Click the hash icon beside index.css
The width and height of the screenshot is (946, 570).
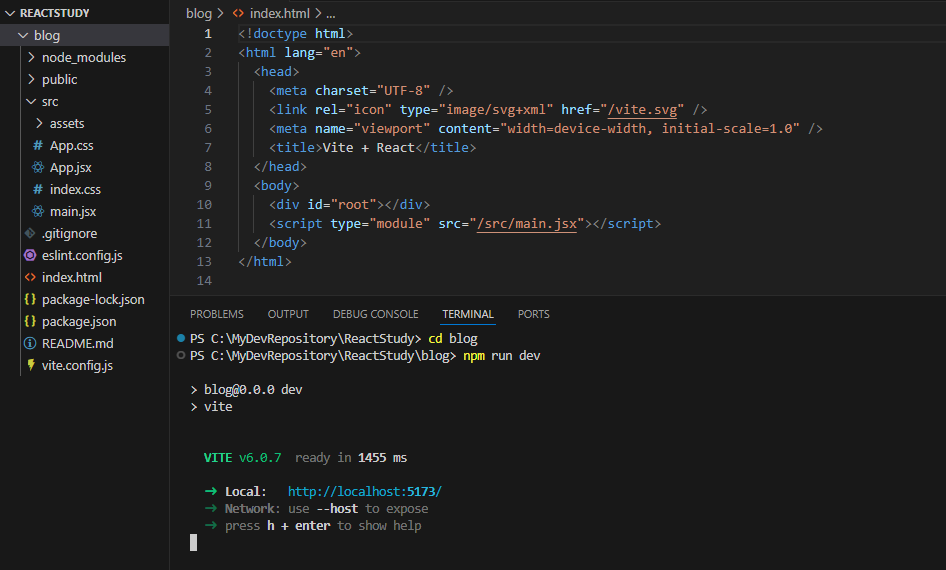[x=38, y=189]
